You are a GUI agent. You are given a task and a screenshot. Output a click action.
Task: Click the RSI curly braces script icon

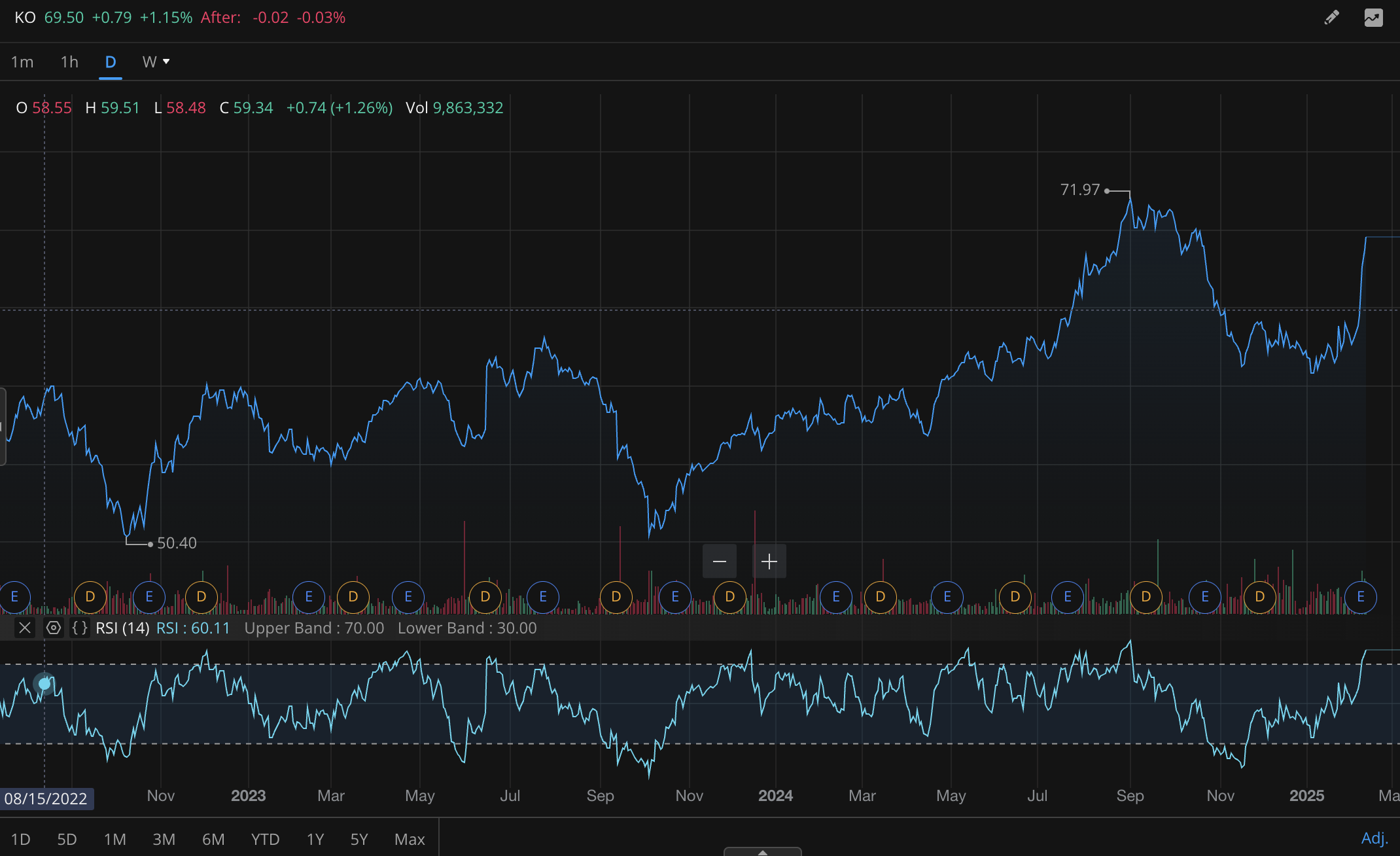pos(80,628)
